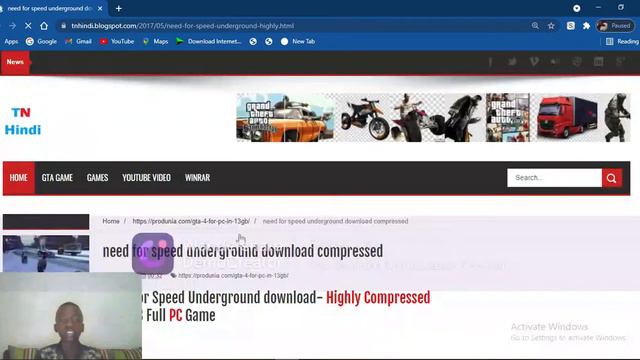Click the GTA San Andreas banner image
Viewport: 640px width, 360px height.
[x=285, y=118]
